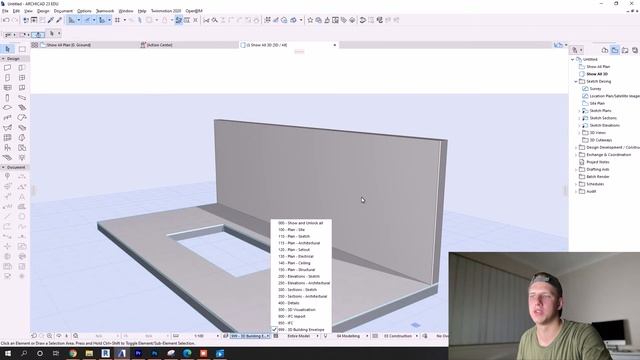
Task: Click the Fit in Window icon in bottom bar
Action: point(76,336)
